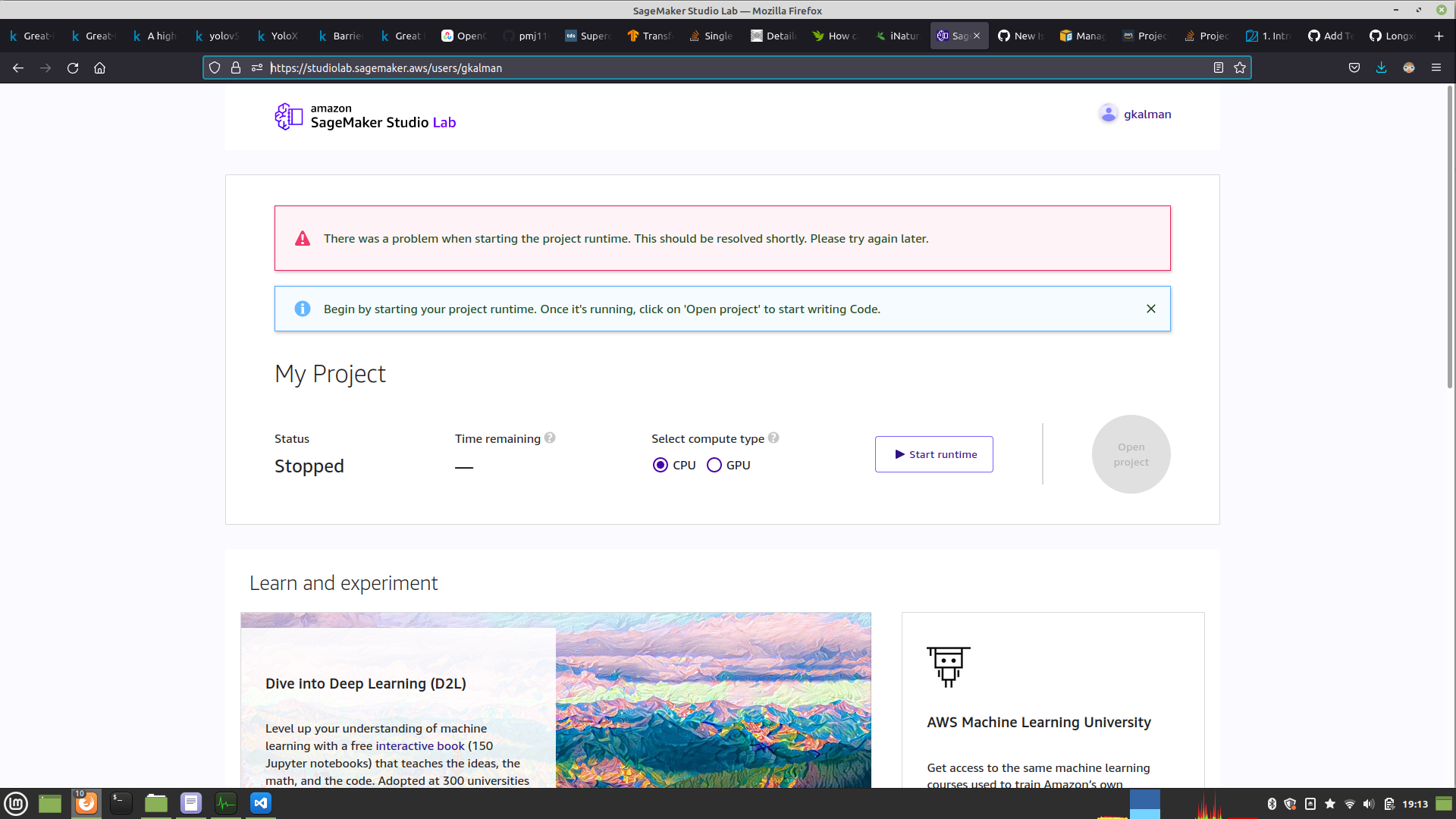Image resolution: width=1456 pixels, height=819 pixels.
Task: Click the Start runtime button
Action: click(x=934, y=454)
